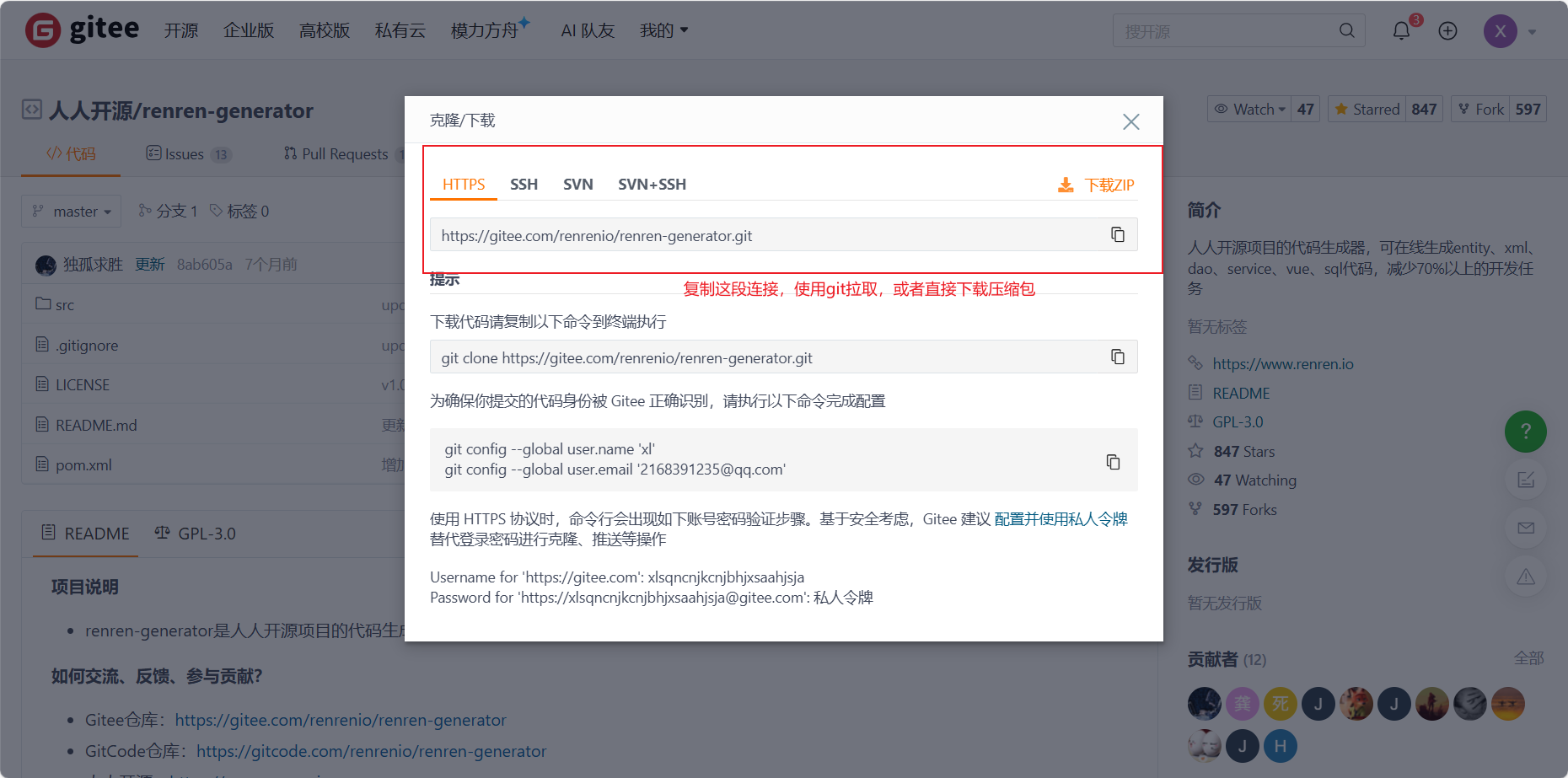Open https://www.renren.io link
This screenshot has width=1568, height=778.
tap(1283, 364)
